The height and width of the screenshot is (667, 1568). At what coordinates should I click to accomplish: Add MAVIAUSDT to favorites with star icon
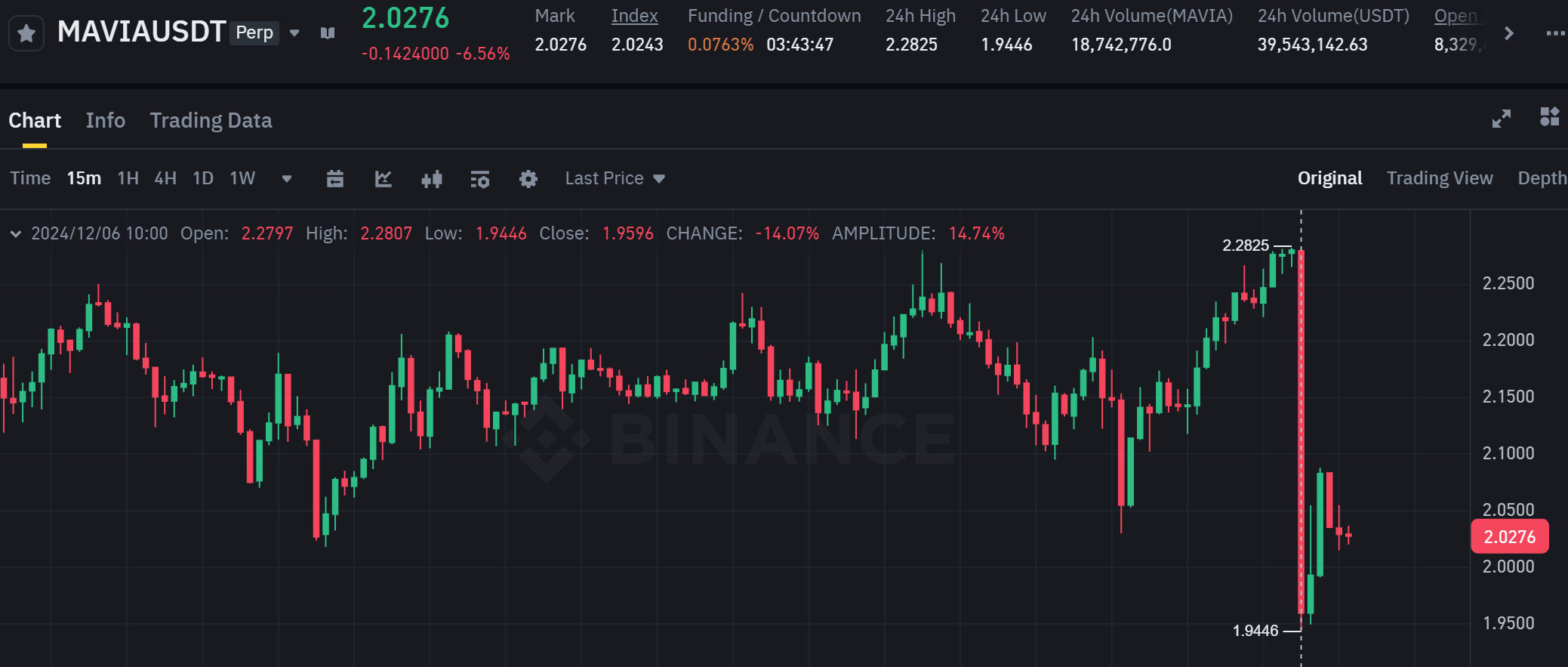[x=26, y=33]
